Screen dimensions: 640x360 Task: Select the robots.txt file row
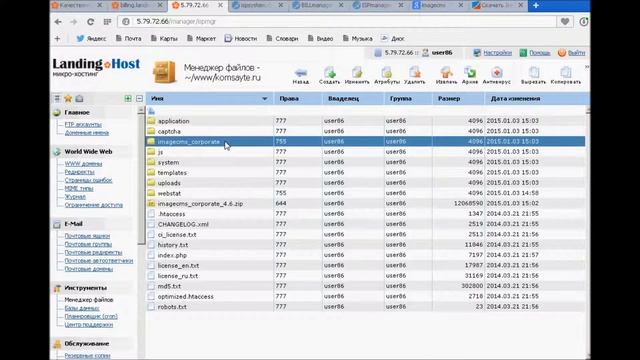click(x=366, y=307)
